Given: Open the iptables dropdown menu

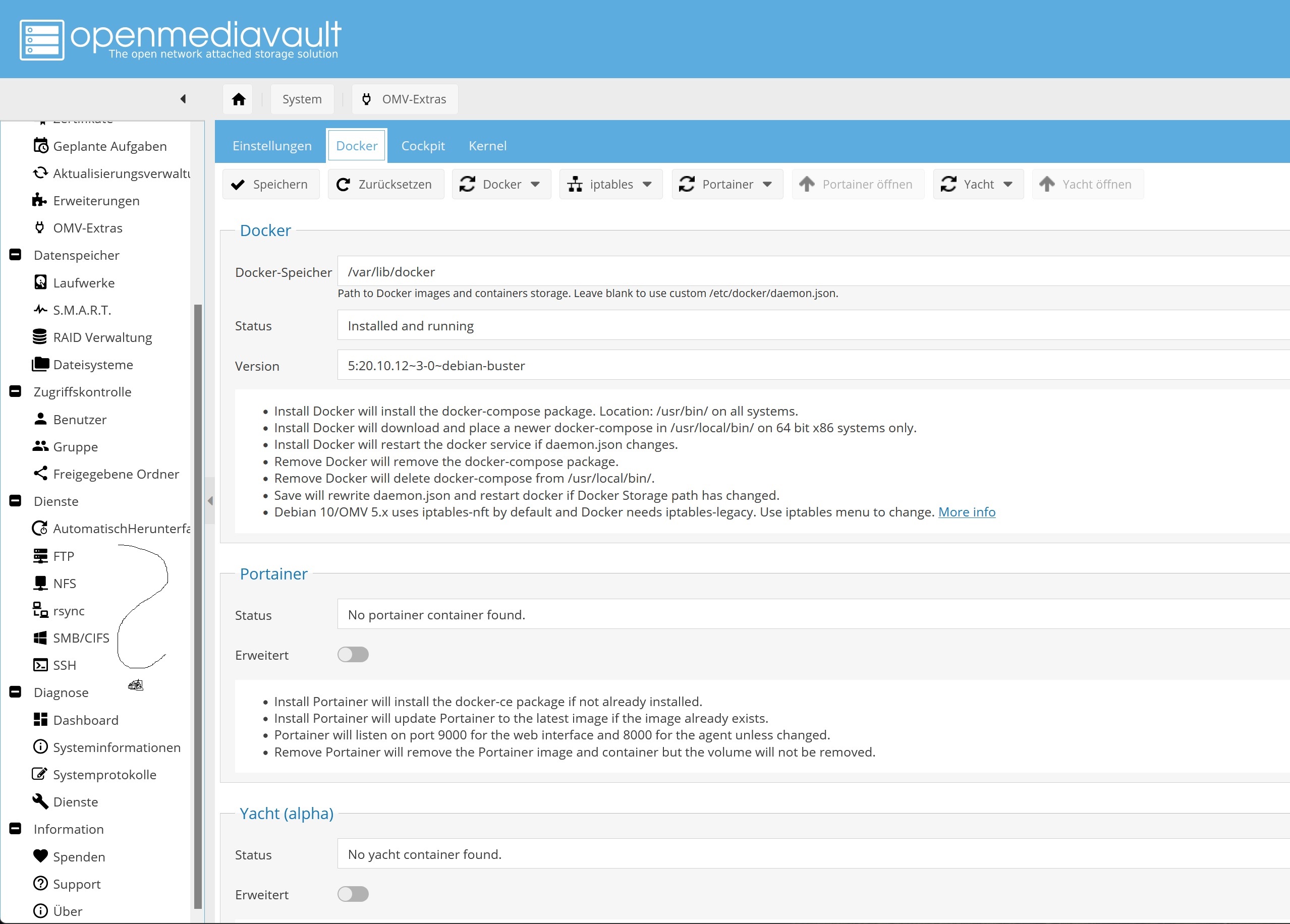Looking at the screenshot, I should click(x=611, y=184).
